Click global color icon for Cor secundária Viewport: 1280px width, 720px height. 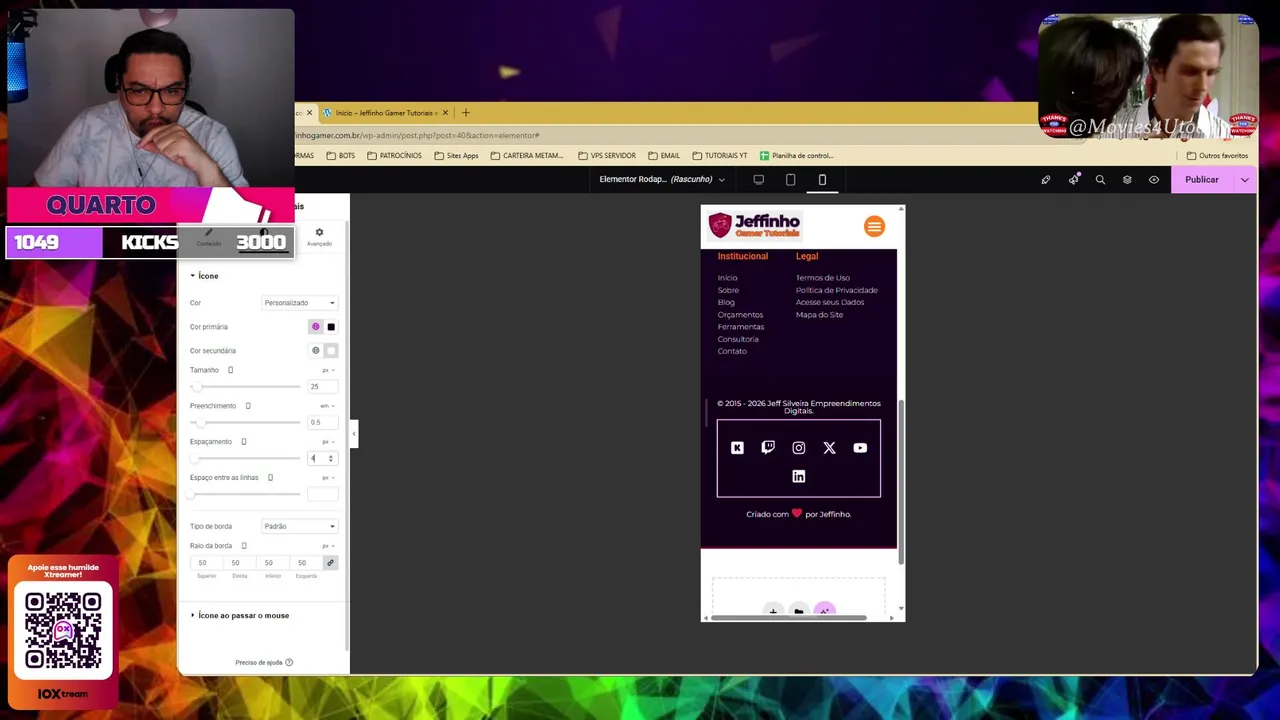click(315, 351)
